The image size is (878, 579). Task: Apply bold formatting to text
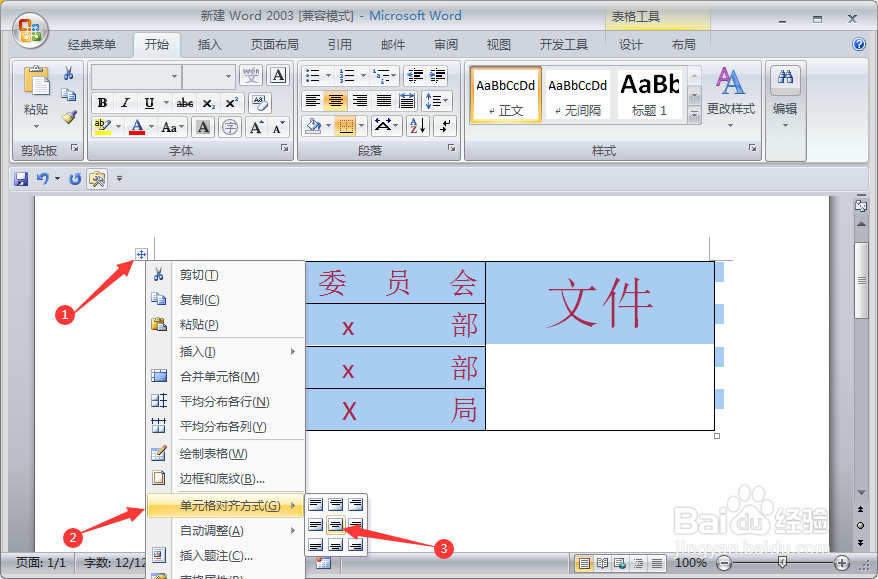point(100,102)
